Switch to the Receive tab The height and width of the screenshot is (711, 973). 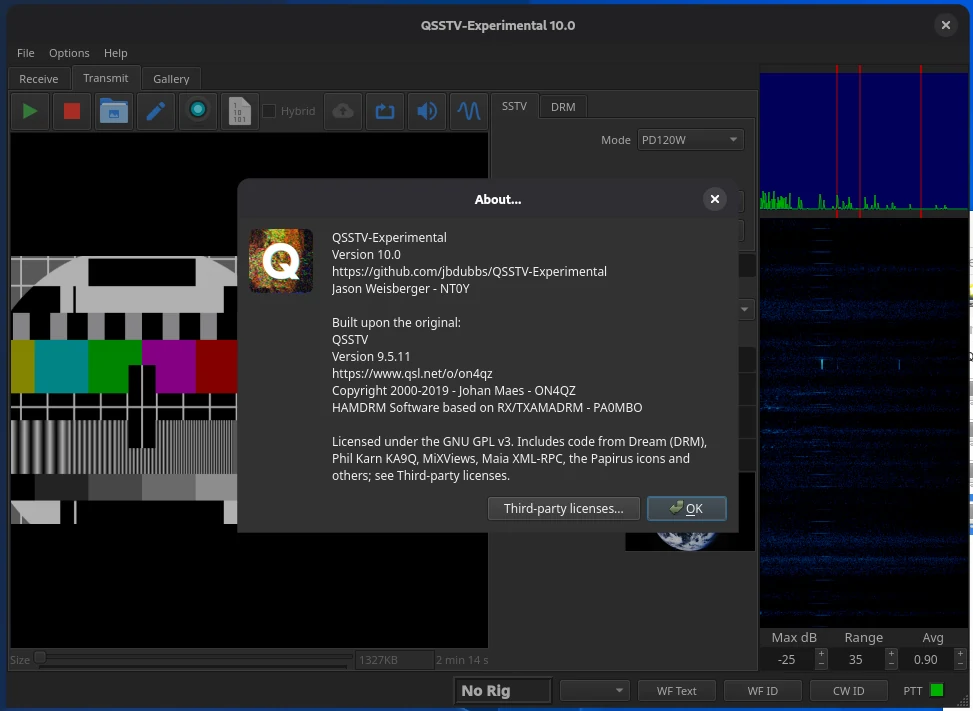click(x=38, y=79)
